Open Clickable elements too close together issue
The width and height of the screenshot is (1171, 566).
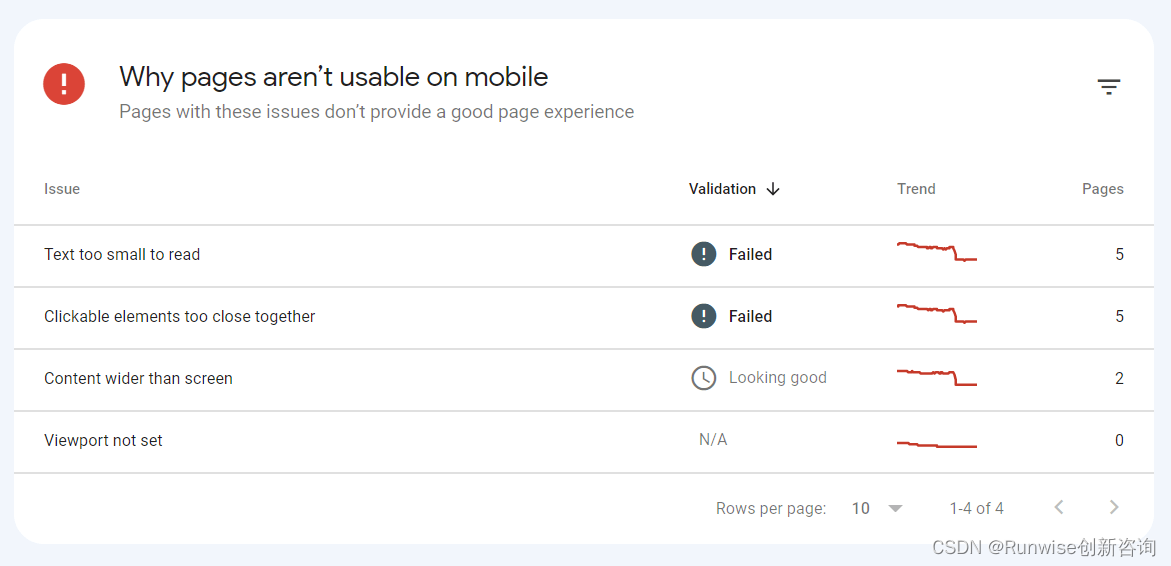click(x=180, y=317)
